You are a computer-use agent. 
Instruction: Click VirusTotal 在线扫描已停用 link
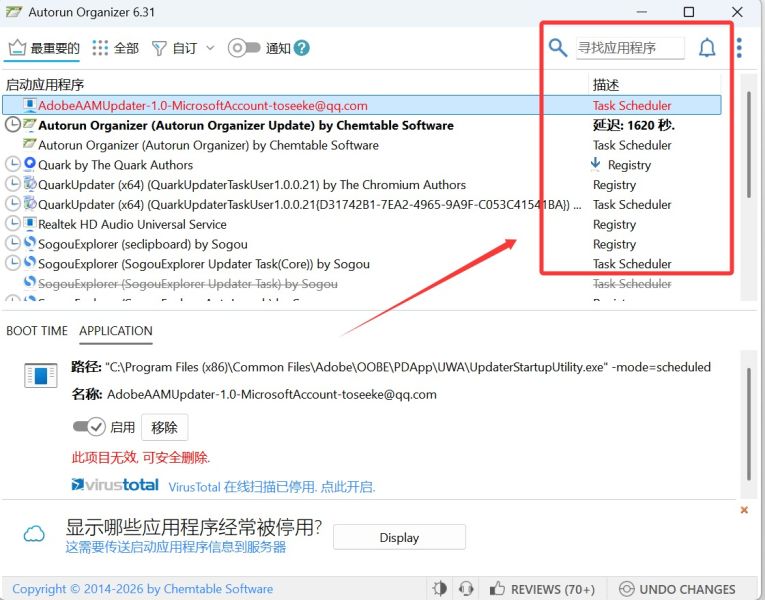tap(272, 487)
